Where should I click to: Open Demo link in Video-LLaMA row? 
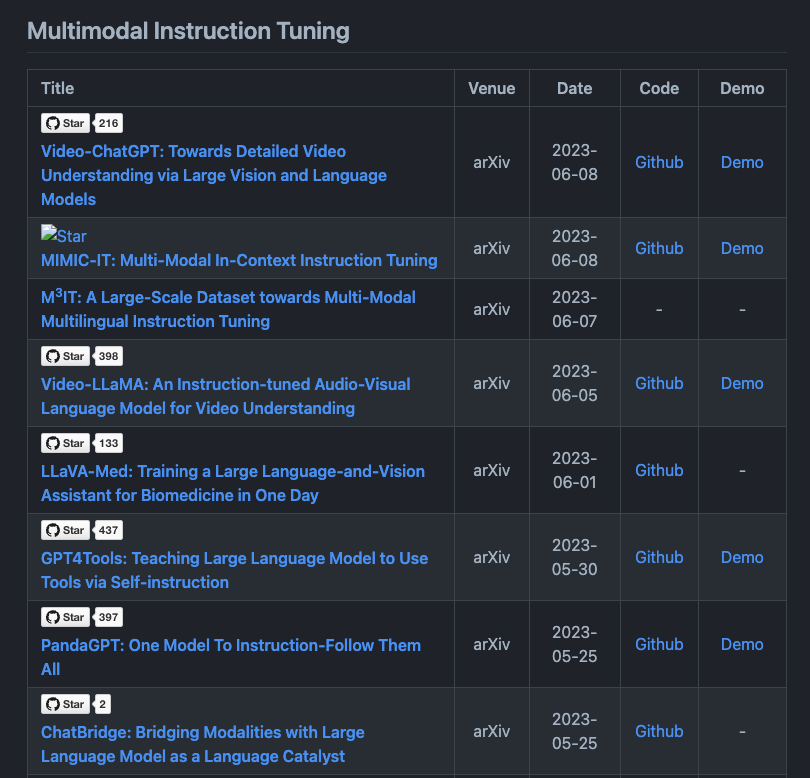point(742,383)
